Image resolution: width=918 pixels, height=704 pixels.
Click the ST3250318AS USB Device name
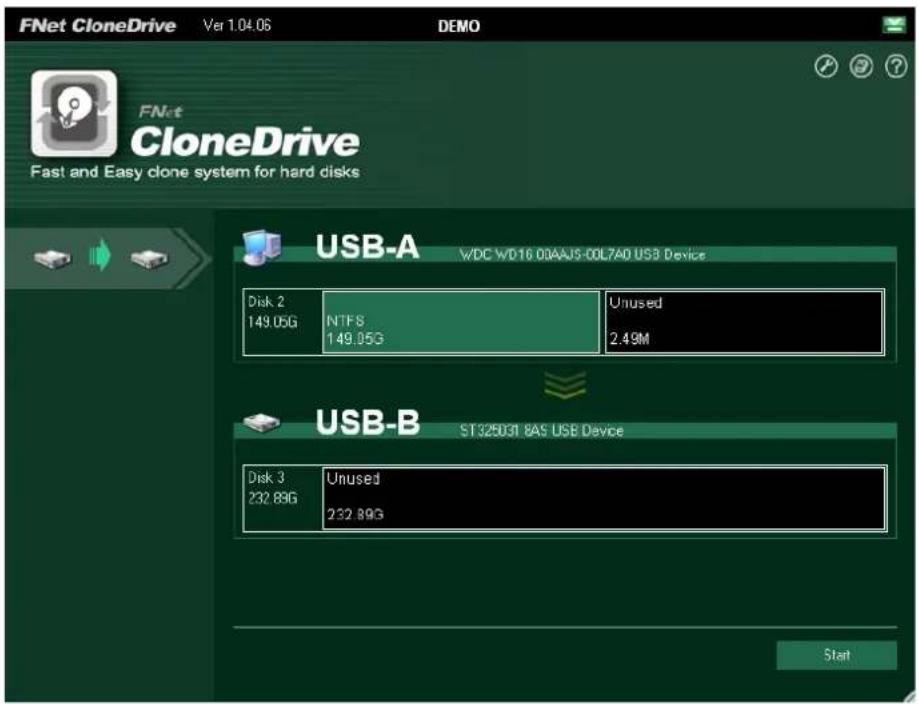coord(542,430)
